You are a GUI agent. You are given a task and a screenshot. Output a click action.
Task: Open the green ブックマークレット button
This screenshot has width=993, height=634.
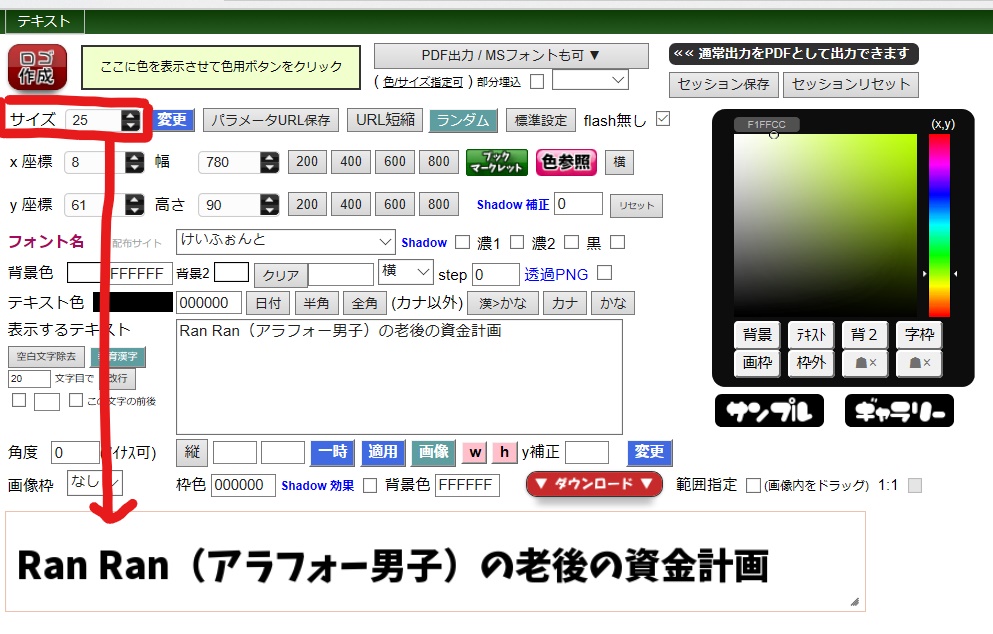pos(496,162)
